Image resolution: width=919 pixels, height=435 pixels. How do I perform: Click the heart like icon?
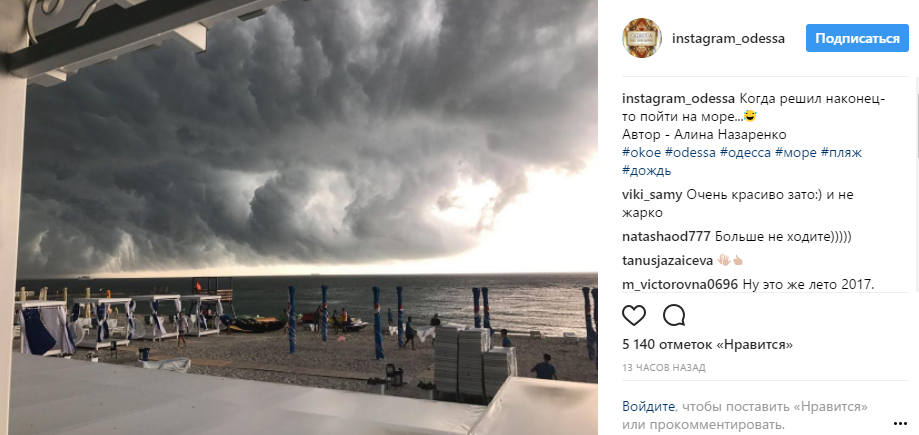tap(634, 315)
